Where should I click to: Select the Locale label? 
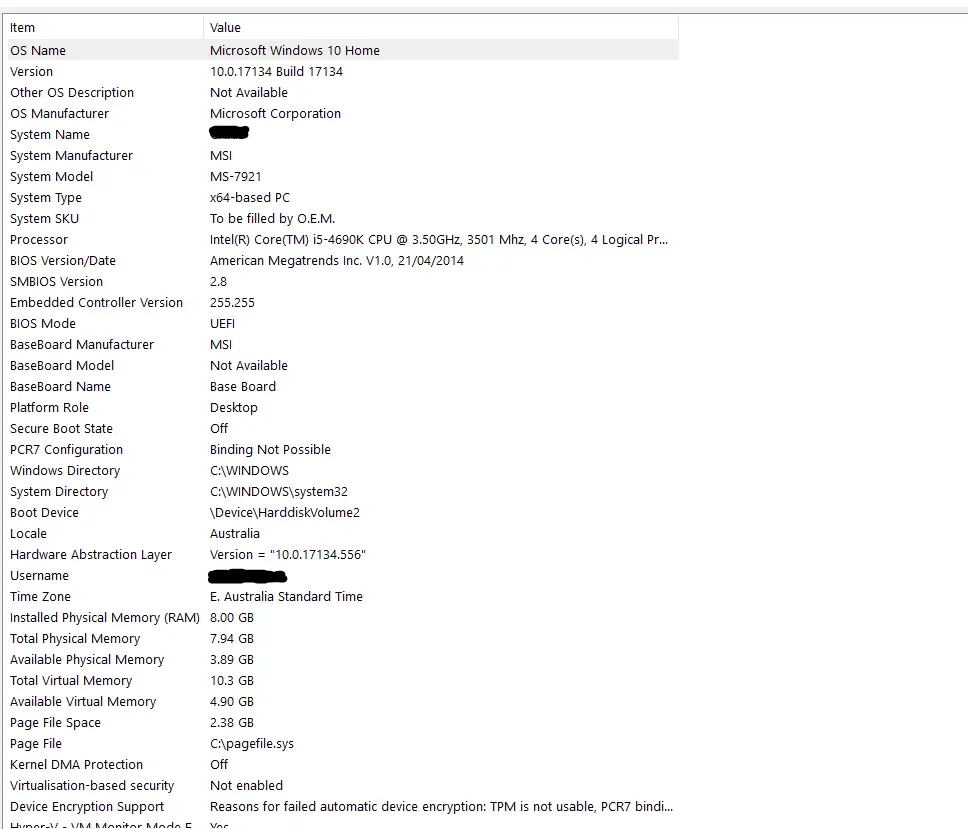tap(28, 533)
